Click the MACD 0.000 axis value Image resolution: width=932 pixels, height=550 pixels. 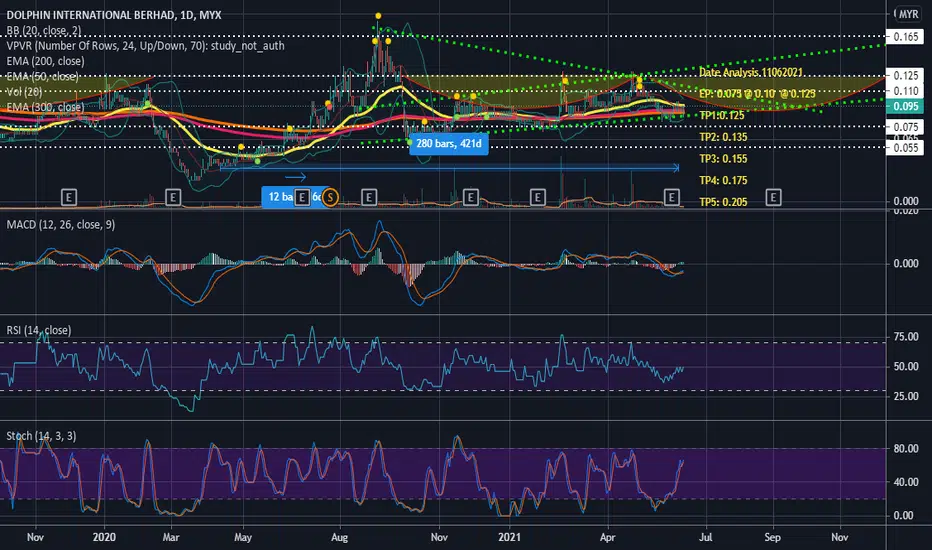[906, 263]
